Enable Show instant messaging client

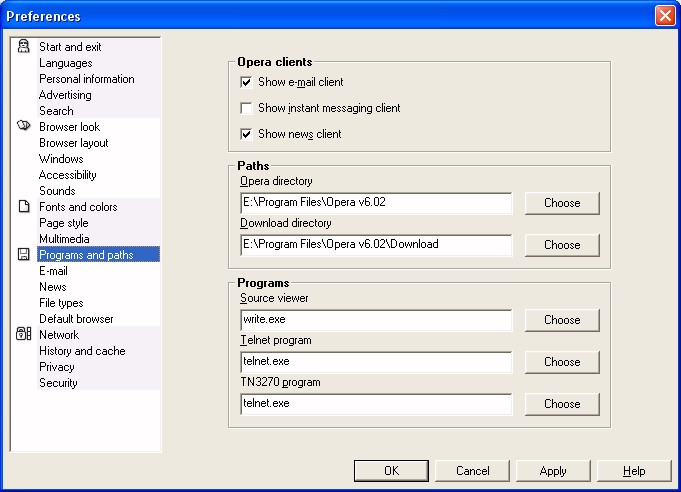(246, 108)
